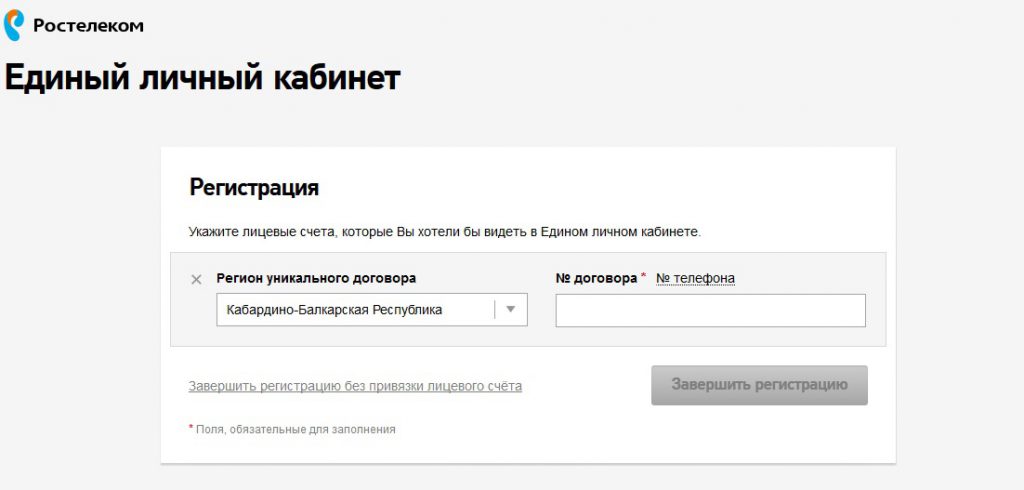Click the Поля, обязательные для заполнения footnote
This screenshot has height=490, width=1024.
coord(297,429)
